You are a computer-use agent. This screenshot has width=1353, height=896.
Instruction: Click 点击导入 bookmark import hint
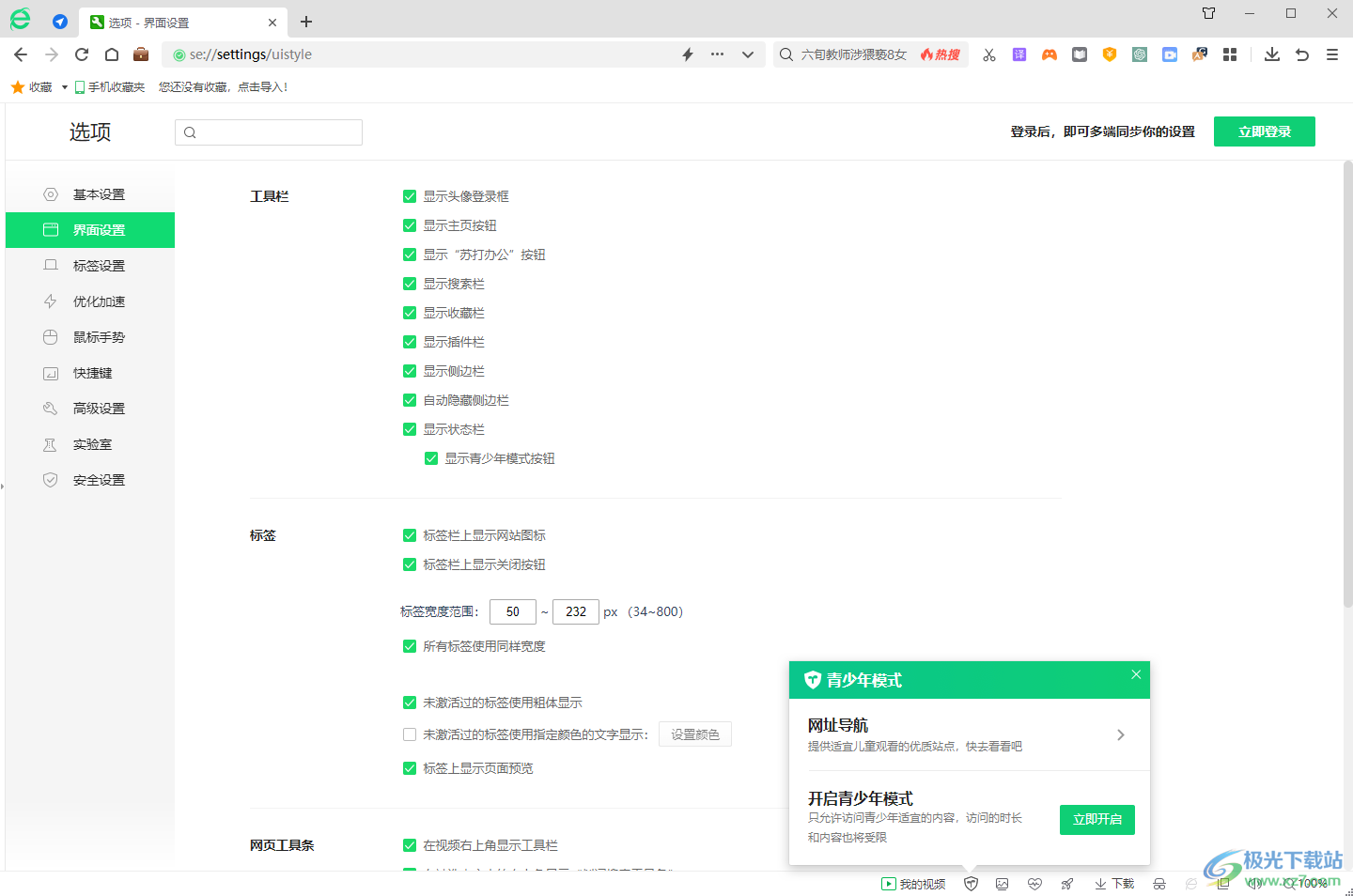click(x=262, y=87)
